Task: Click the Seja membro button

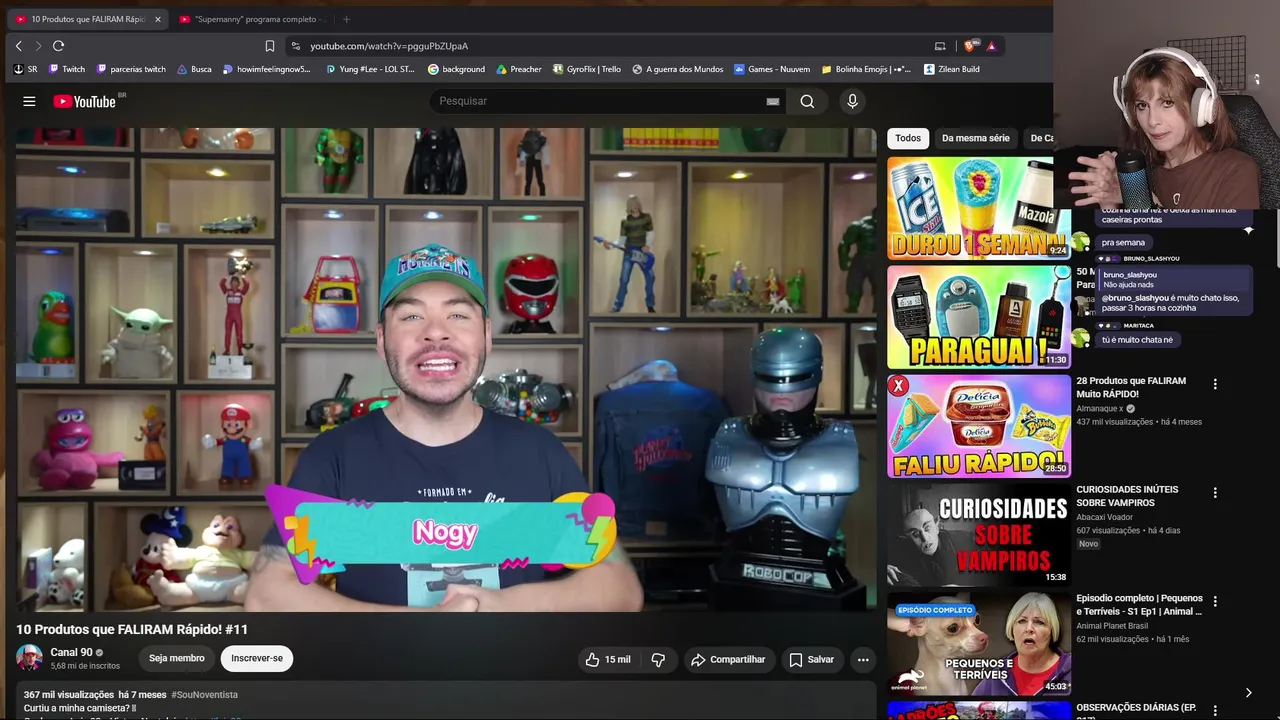Action: pos(177,658)
